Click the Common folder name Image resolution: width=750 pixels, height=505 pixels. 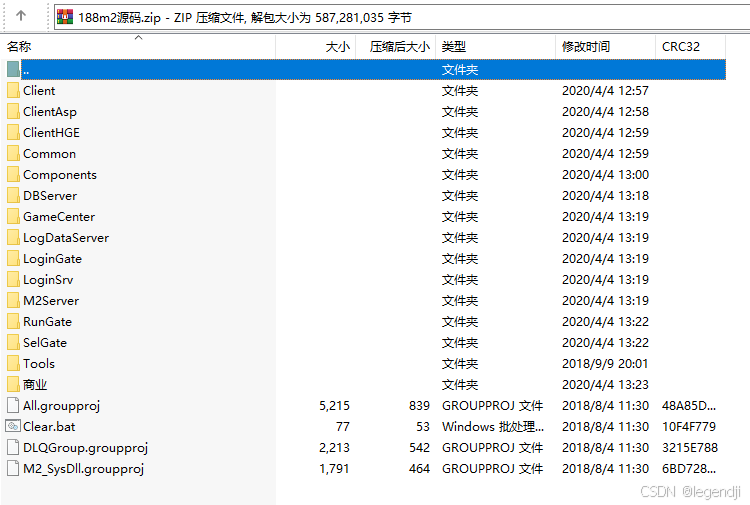[x=50, y=154]
